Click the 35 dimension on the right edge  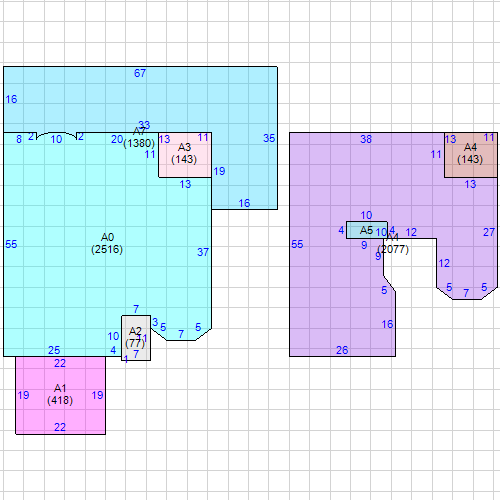(x=269, y=138)
